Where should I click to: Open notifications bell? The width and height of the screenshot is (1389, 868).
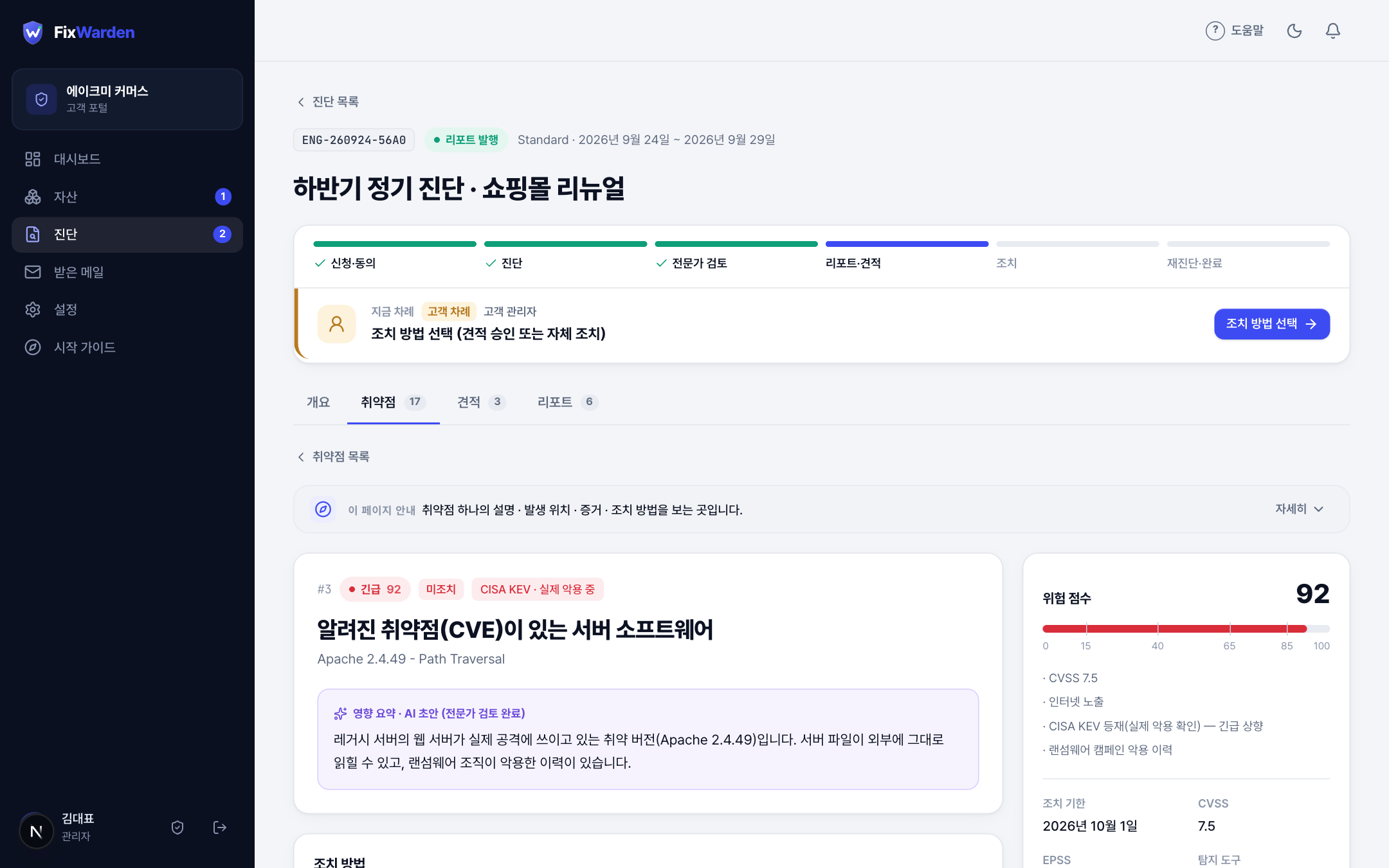(1333, 31)
